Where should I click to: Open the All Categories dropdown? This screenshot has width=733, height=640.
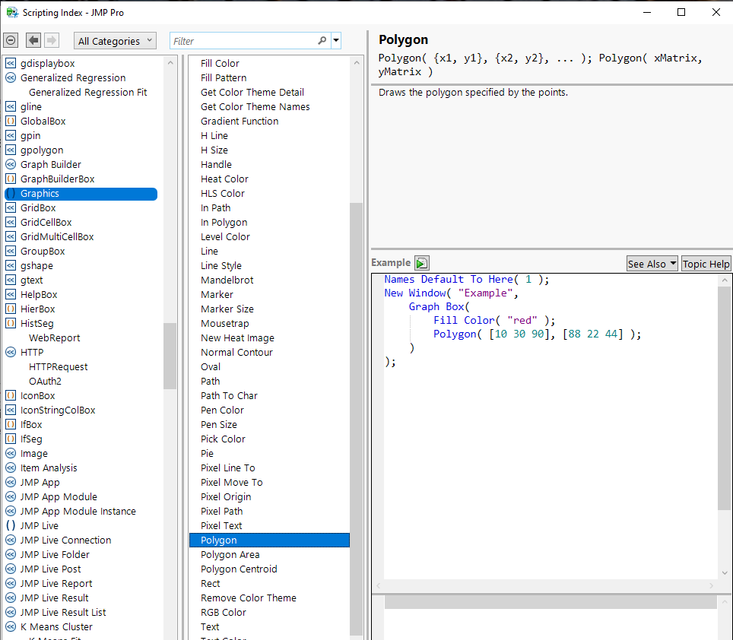tap(115, 41)
